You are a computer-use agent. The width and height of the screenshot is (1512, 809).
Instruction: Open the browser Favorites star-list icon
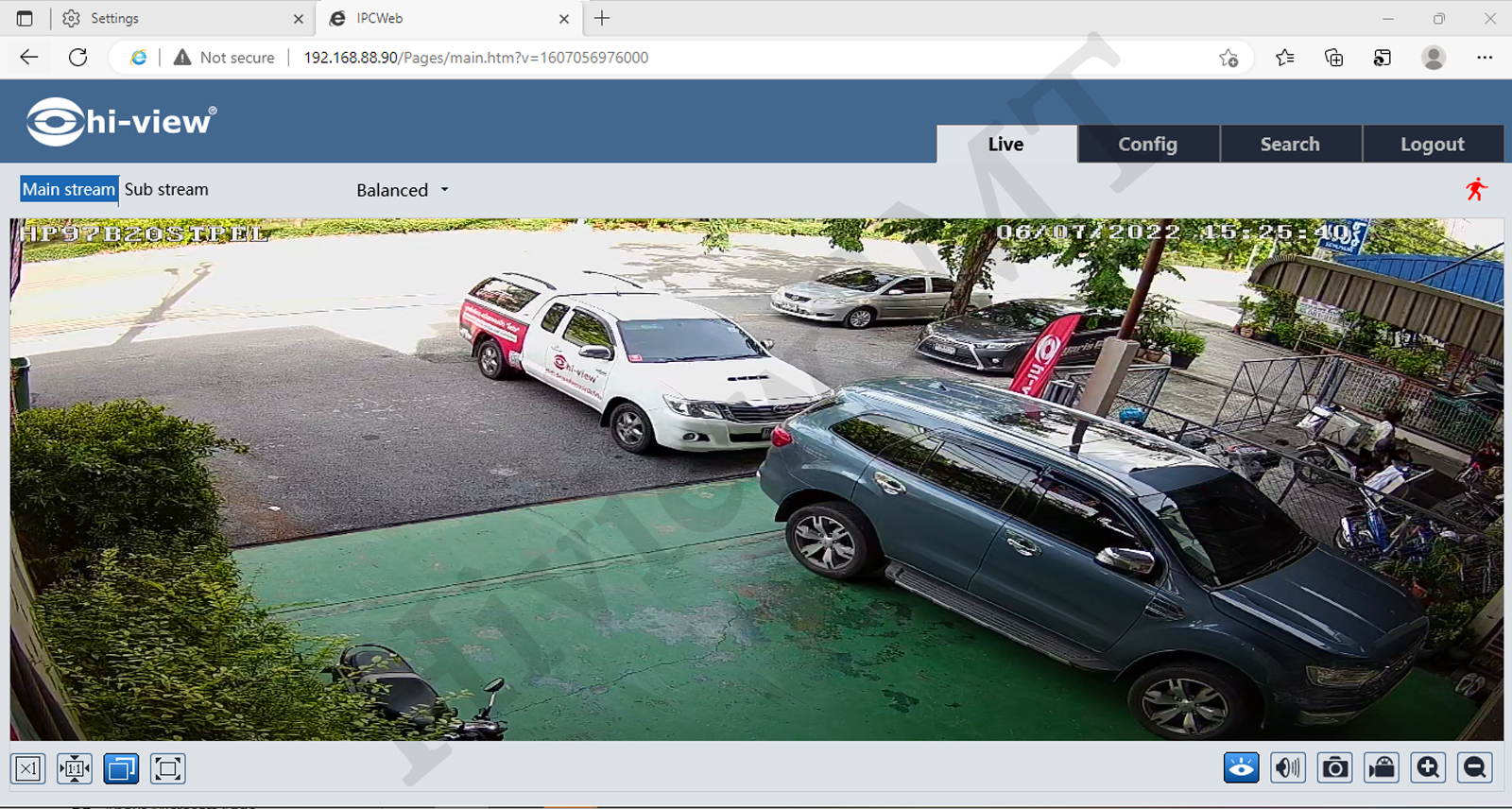coord(1284,58)
